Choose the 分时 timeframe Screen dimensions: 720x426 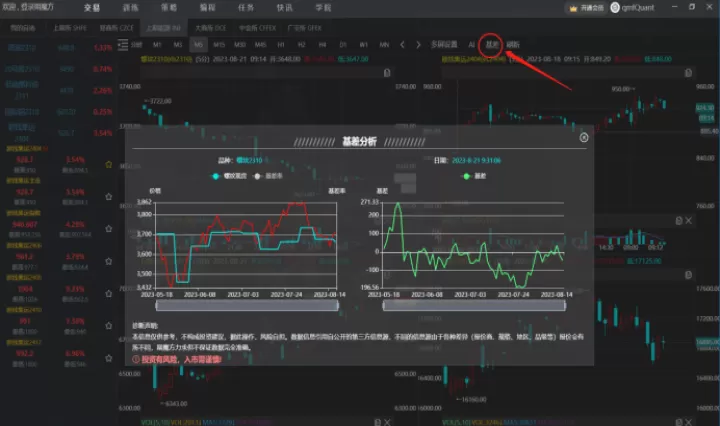(x=136, y=45)
